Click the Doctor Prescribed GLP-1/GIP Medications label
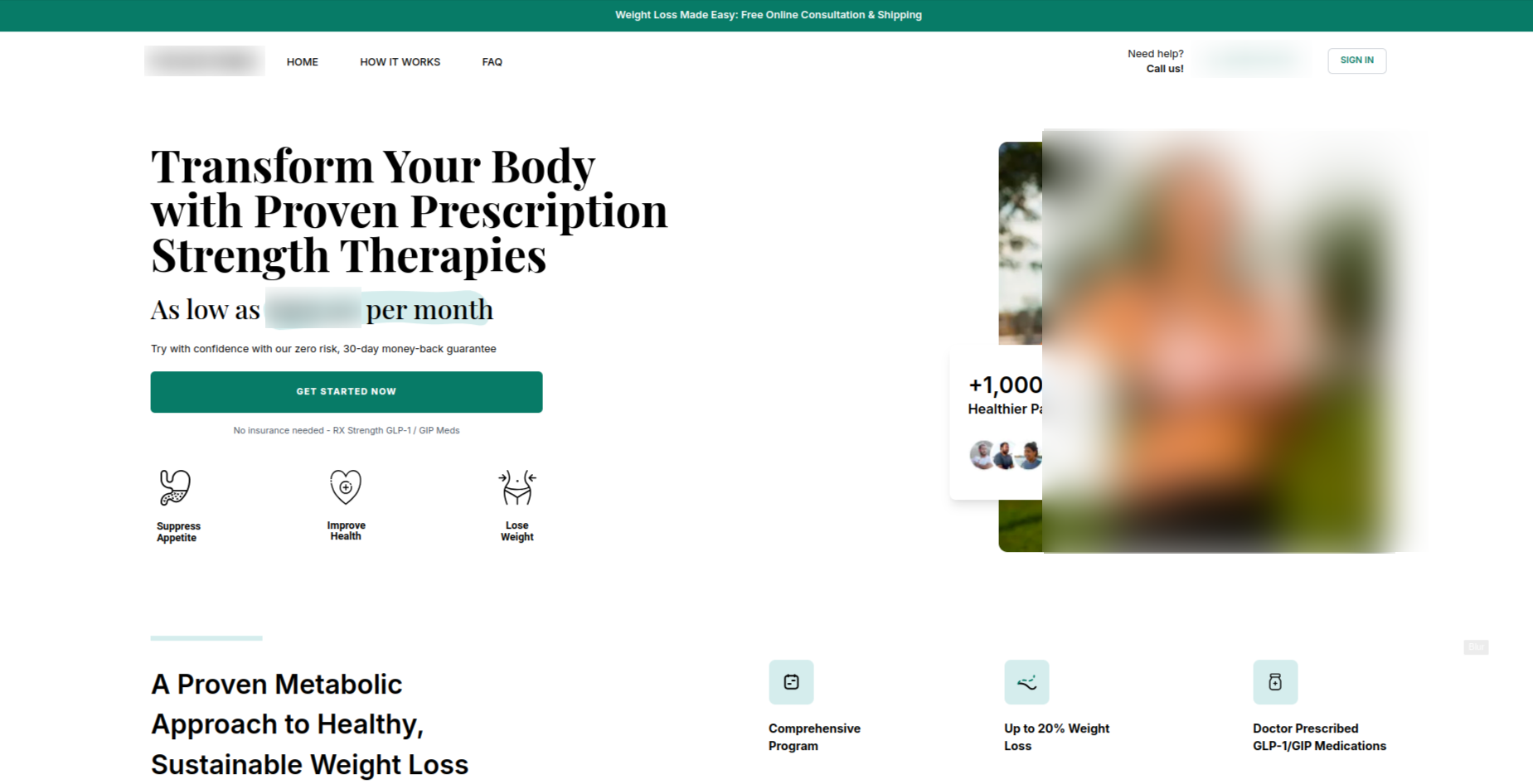Screen dimensions: 1533x784 click(x=1319, y=737)
